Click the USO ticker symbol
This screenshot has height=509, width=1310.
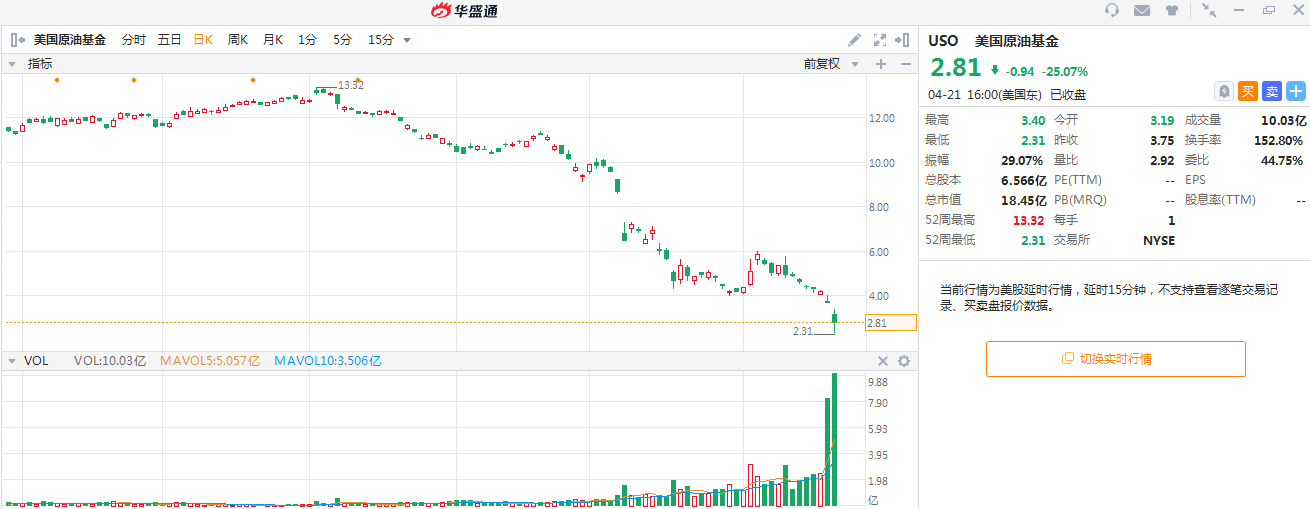(x=943, y=41)
